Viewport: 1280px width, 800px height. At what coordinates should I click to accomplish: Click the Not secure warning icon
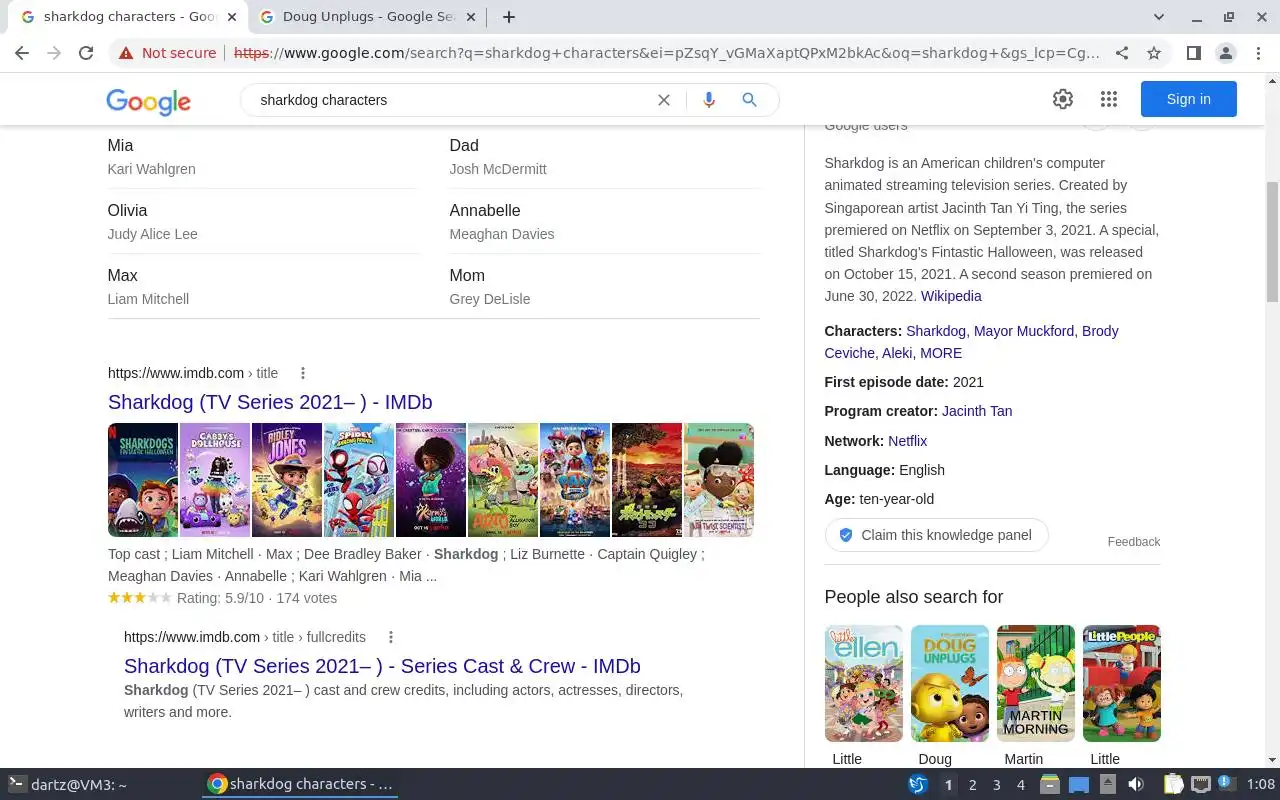point(126,53)
